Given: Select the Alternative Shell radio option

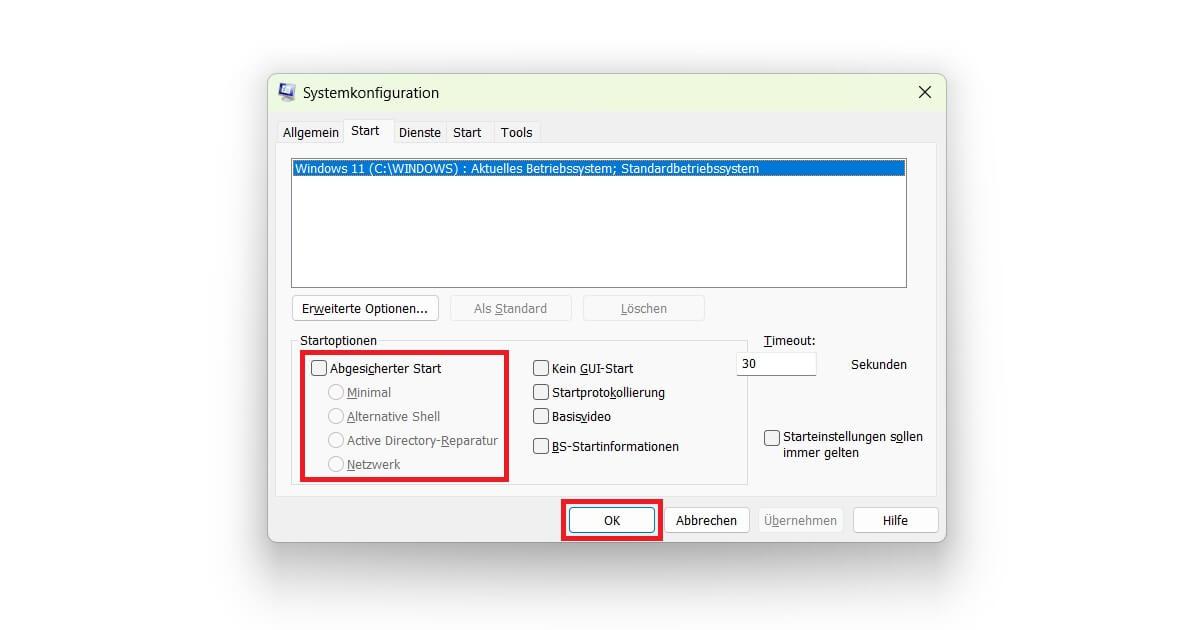Looking at the screenshot, I should pyautogui.click(x=336, y=416).
